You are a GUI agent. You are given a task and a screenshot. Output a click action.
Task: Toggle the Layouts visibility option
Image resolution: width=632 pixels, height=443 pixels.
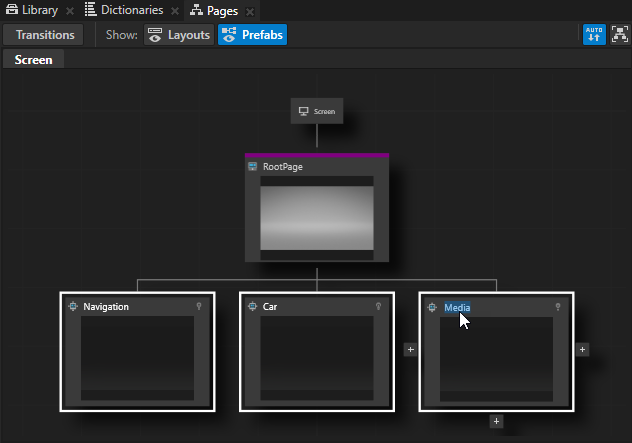coord(179,35)
